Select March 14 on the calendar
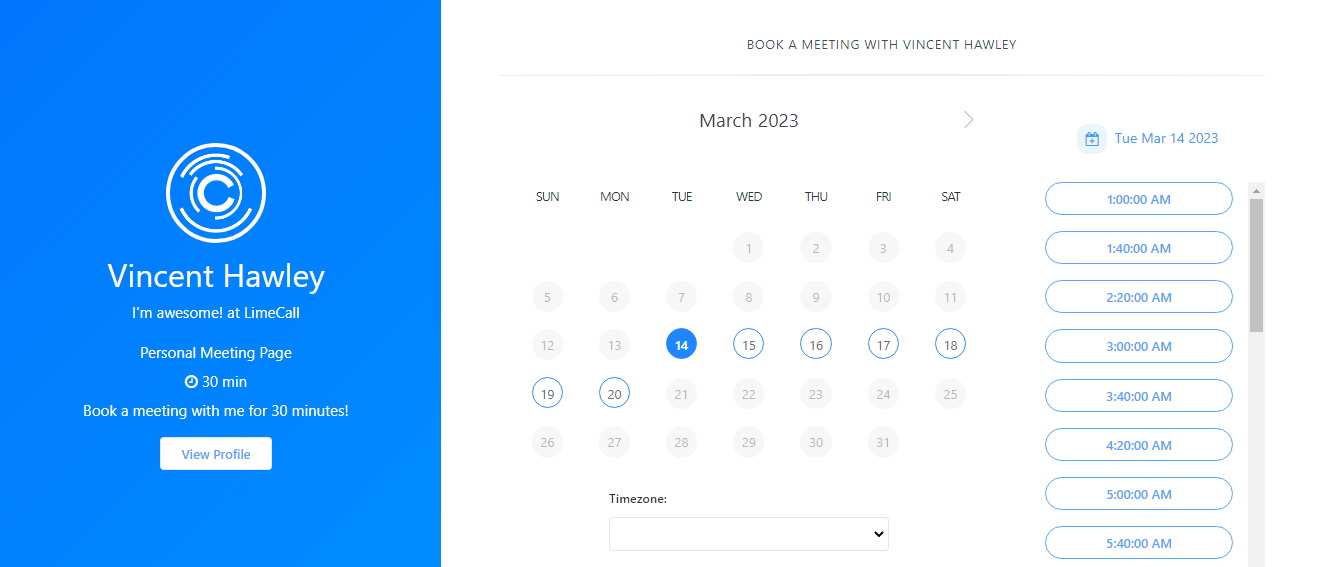 pos(681,345)
